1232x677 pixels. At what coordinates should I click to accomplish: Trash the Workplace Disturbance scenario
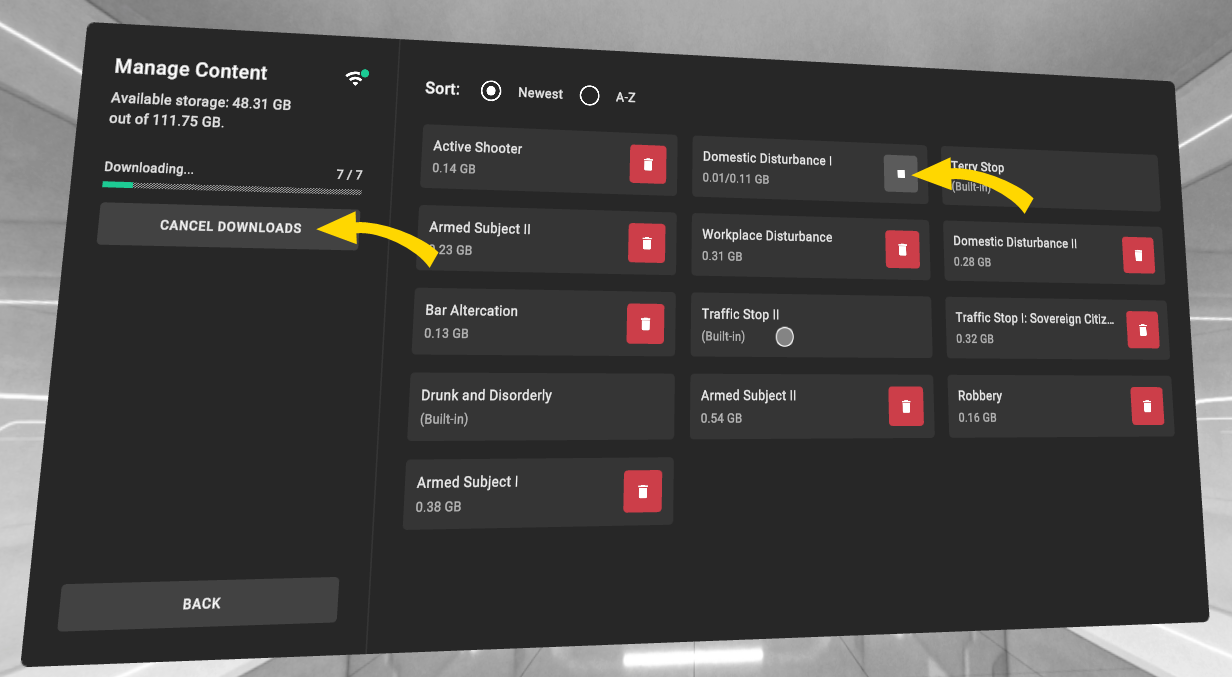[x=902, y=249]
